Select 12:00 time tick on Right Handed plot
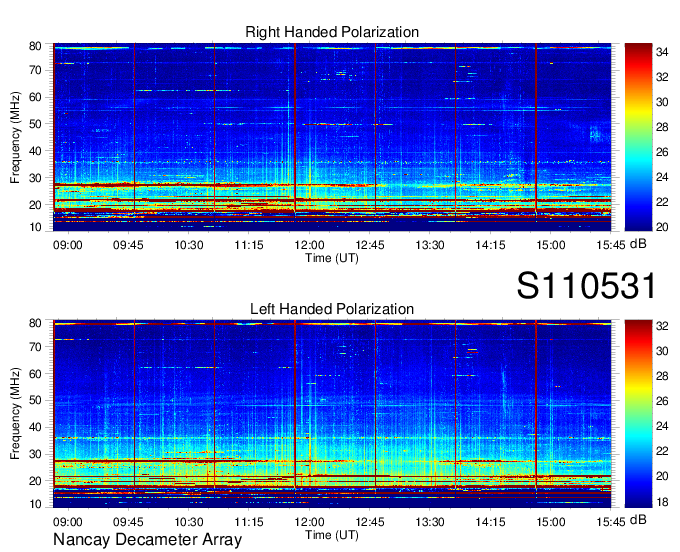This screenshot has height=552, width=680. [309, 245]
